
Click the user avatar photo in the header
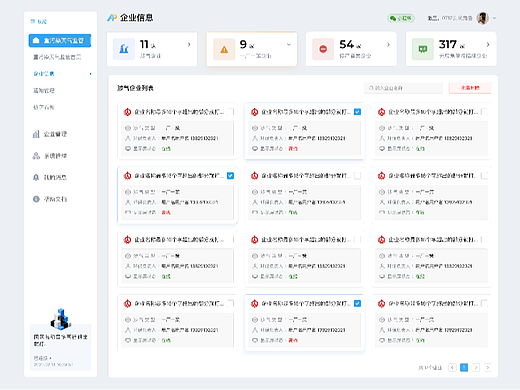482,18
